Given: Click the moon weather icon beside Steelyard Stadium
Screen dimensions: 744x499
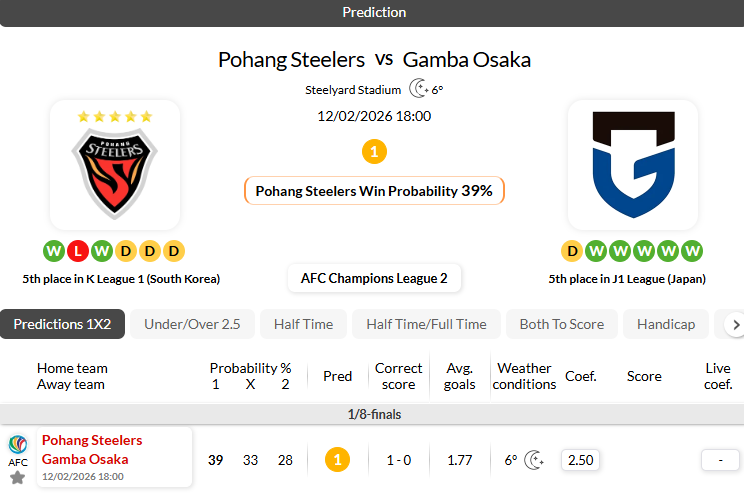Looking at the screenshot, I should pyautogui.click(x=418, y=89).
